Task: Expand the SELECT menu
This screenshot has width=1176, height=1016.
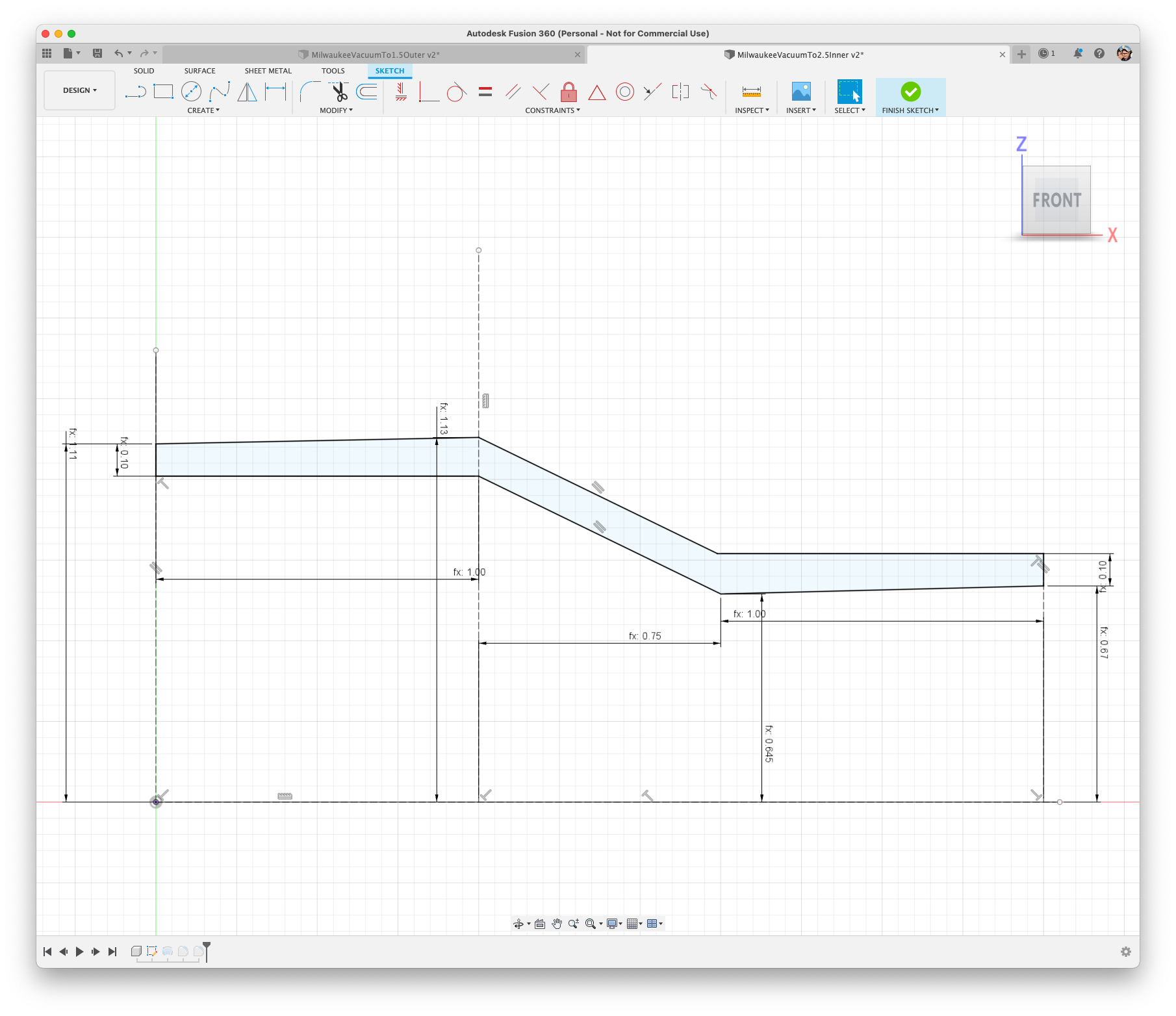Action: [850, 110]
